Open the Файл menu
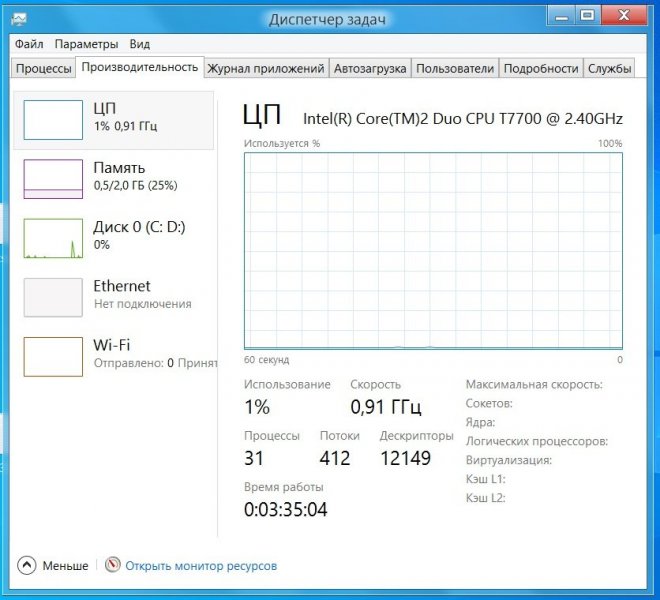 (x=29, y=44)
